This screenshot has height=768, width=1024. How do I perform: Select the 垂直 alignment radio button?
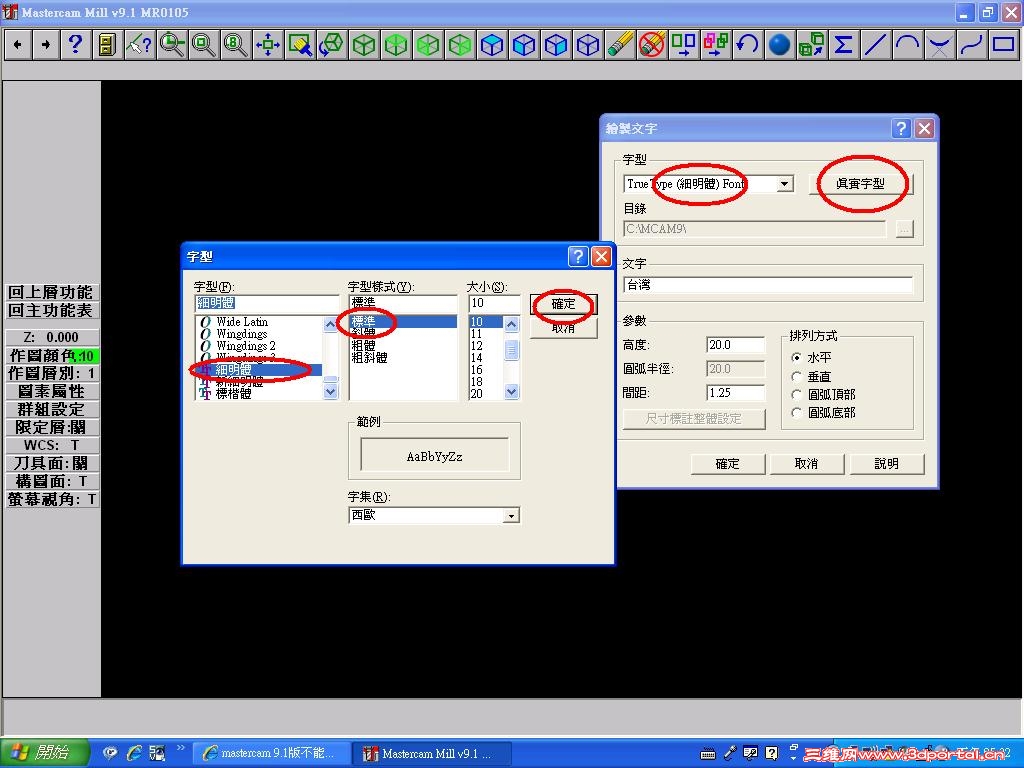click(796, 376)
